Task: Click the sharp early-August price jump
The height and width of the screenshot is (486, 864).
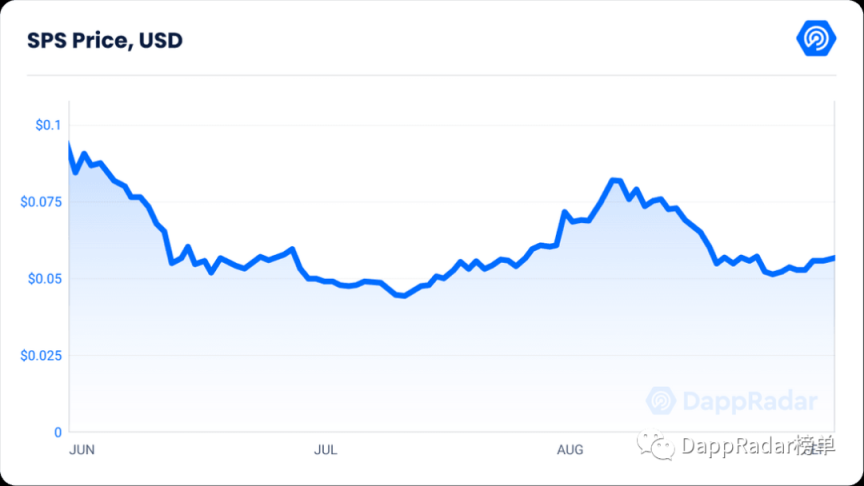Action: click(561, 228)
